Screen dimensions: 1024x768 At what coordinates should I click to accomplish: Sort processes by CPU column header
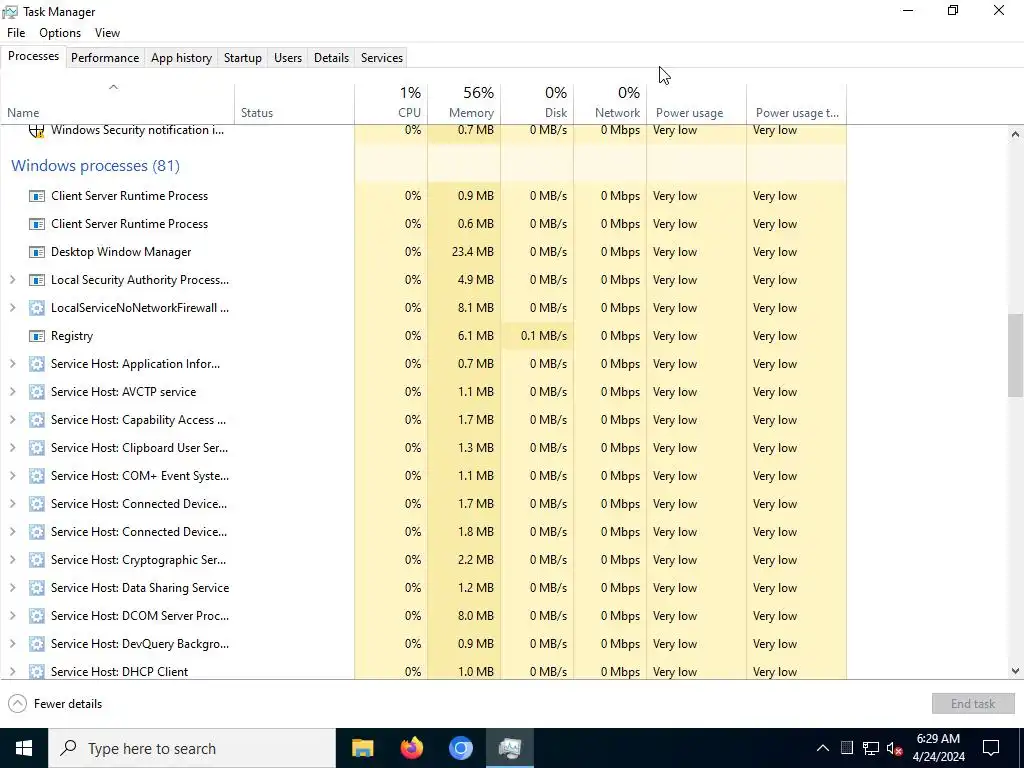tap(391, 103)
